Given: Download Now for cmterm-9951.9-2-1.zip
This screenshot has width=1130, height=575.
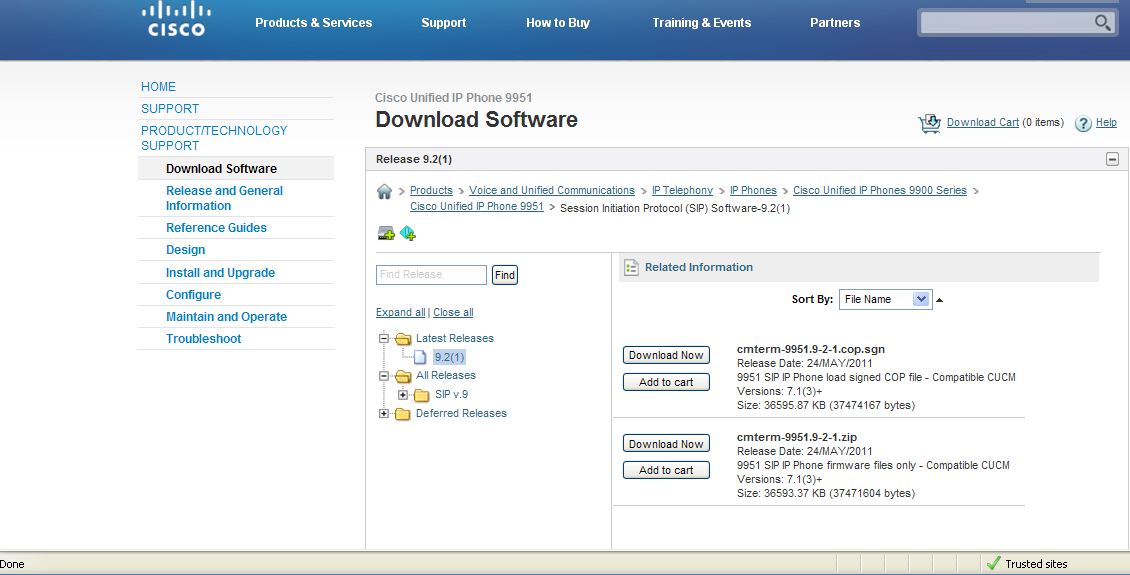Looking at the screenshot, I should (666, 444).
